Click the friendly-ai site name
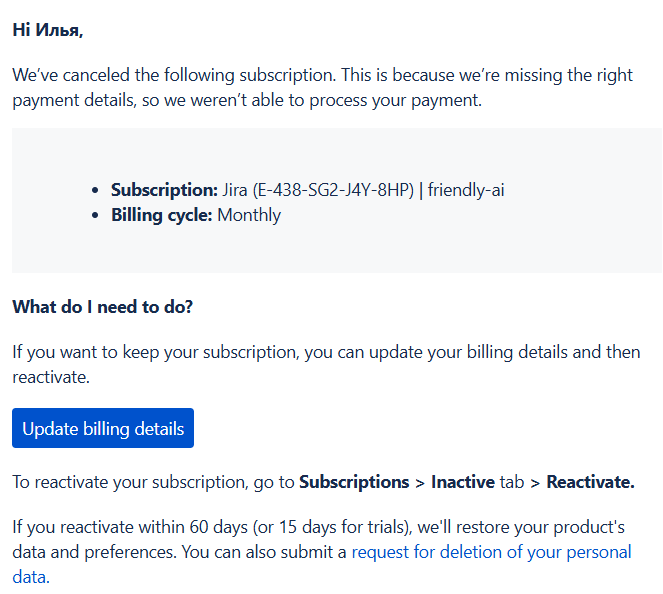663x594 pixels. pyautogui.click(x=466, y=190)
